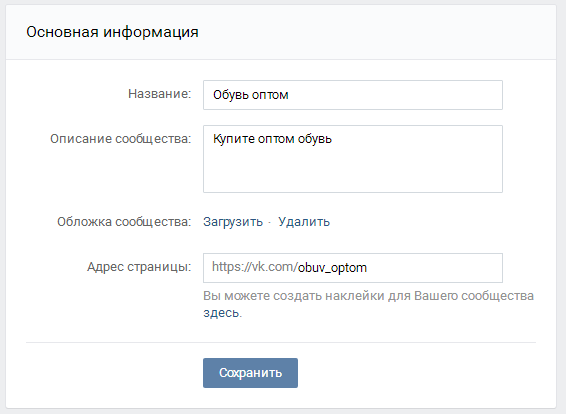
Task: Focus the Адрес страницы input field
Action: click(353, 268)
